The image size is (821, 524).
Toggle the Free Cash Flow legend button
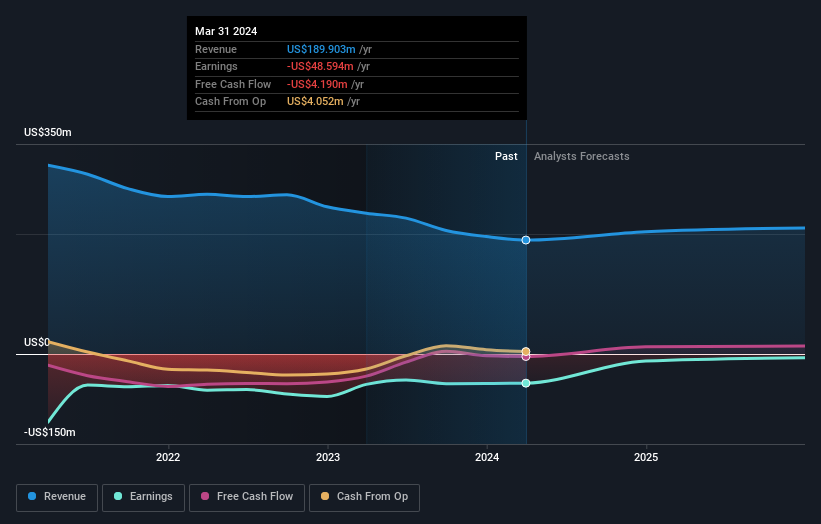247,497
